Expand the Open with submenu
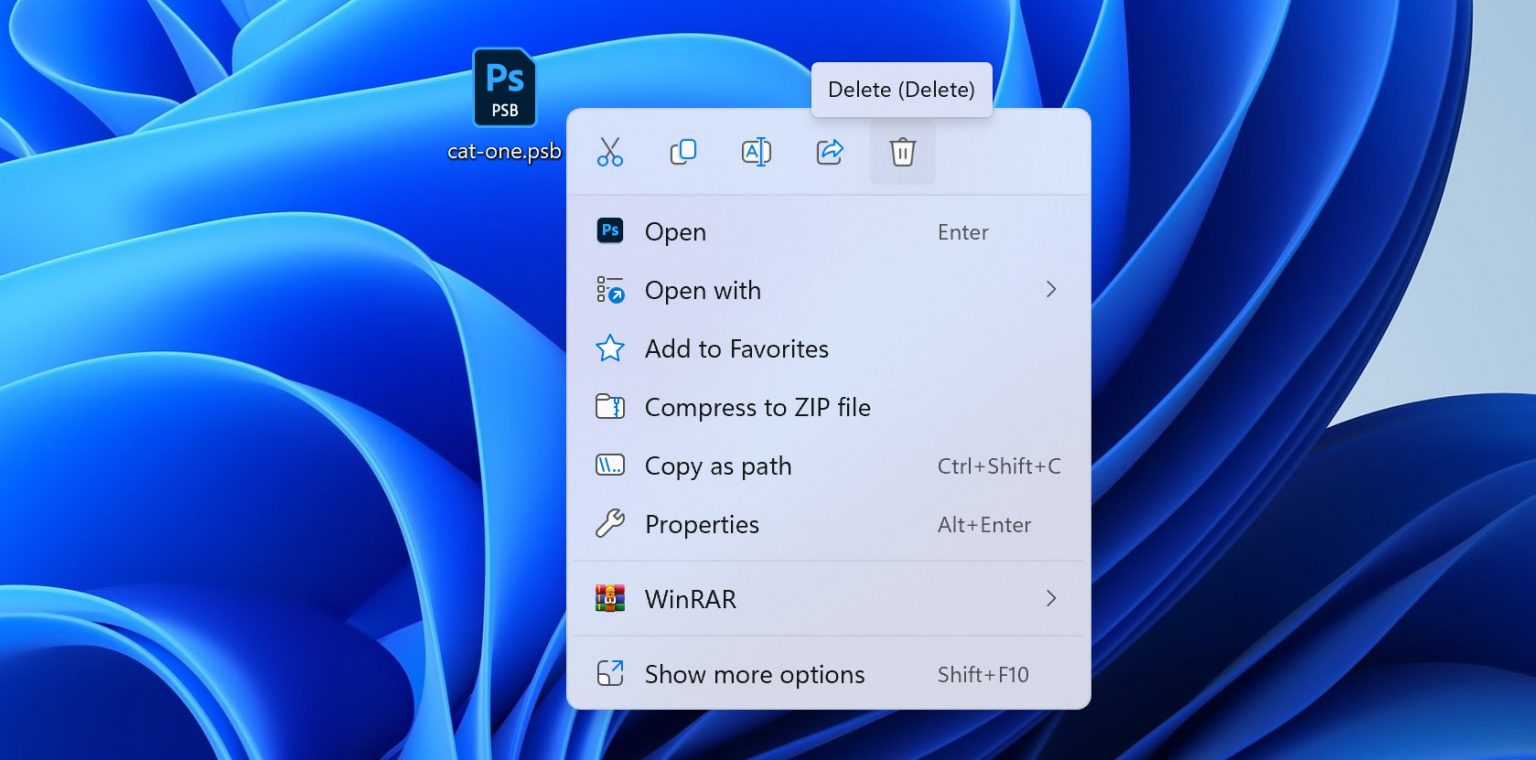Viewport: 1536px width, 760px height. [1051, 289]
